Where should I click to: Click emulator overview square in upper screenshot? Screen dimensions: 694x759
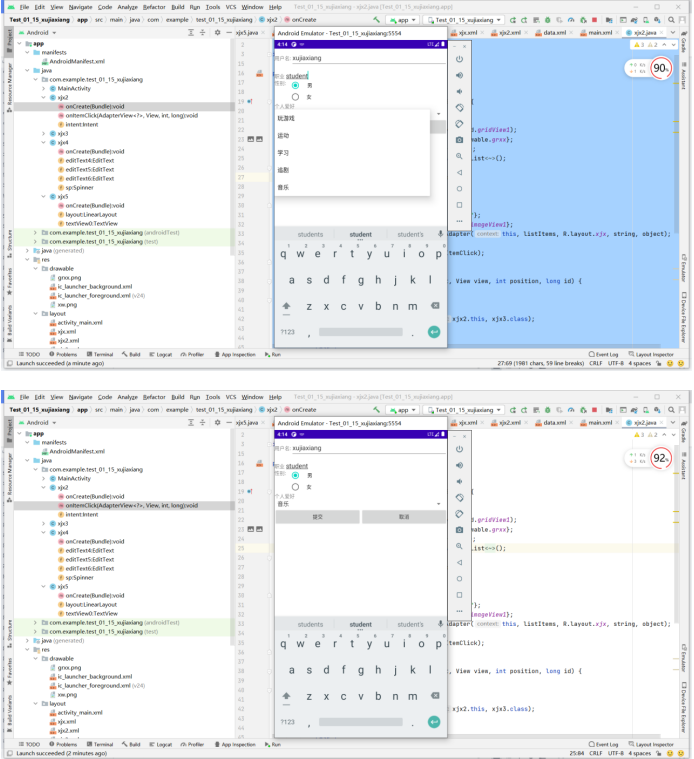[x=459, y=205]
